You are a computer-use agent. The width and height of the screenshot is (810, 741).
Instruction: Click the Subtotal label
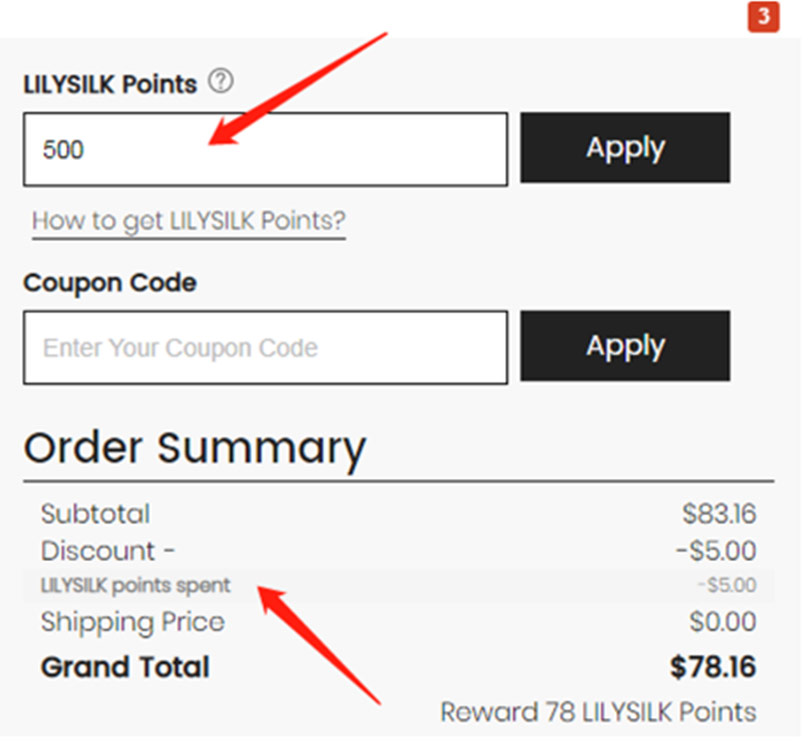click(x=96, y=514)
